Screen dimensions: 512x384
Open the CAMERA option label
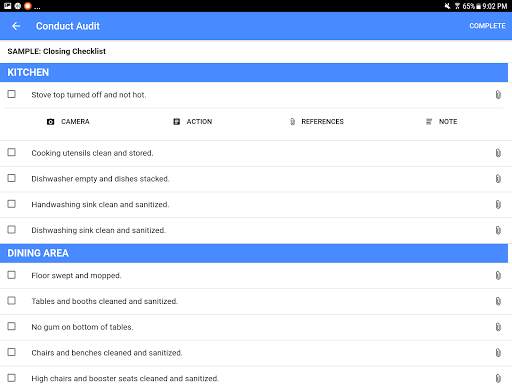pos(75,122)
